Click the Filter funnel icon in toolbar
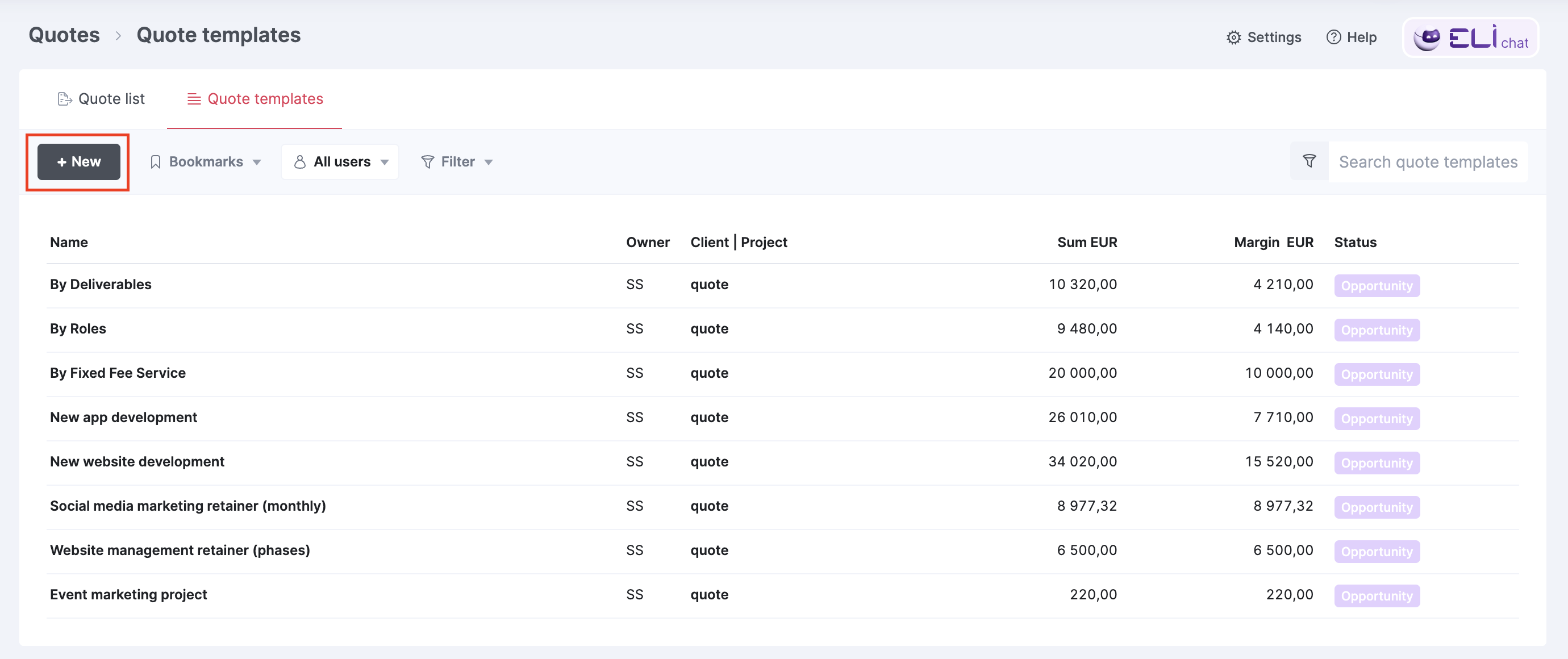This screenshot has height=659, width=1568. click(x=427, y=162)
